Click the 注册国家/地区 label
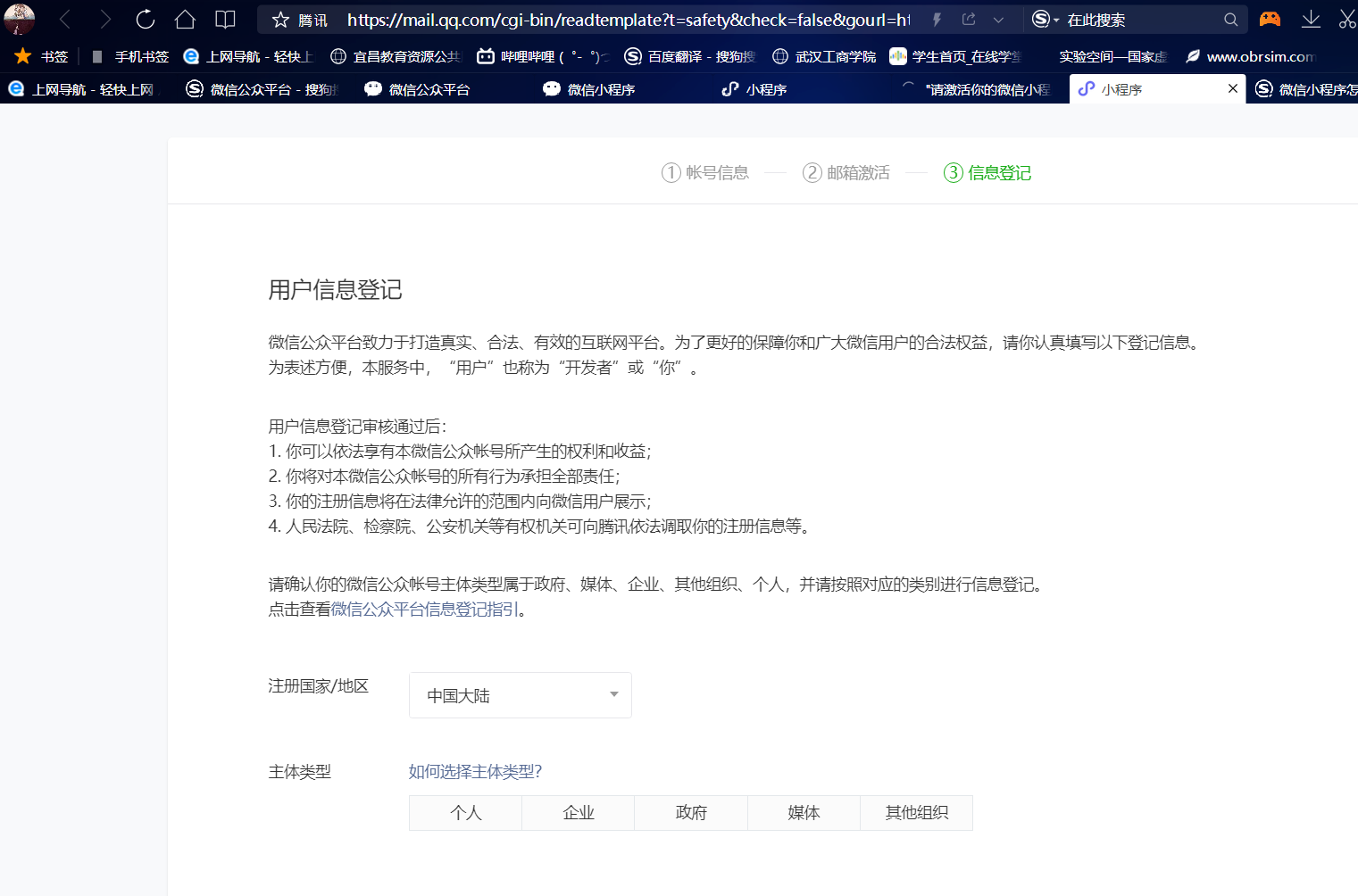Screen dimensions: 1358x896 pyautogui.click(x=319, y=686)
